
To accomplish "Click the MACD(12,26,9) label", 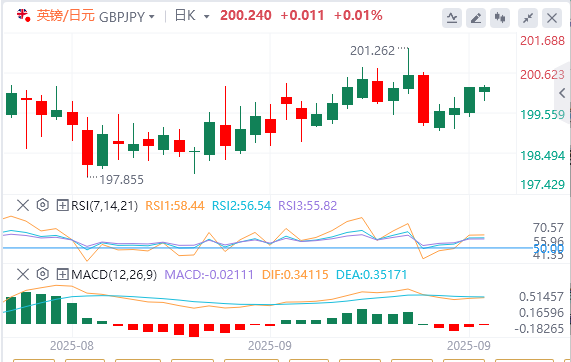I will [x=114, y=274].
